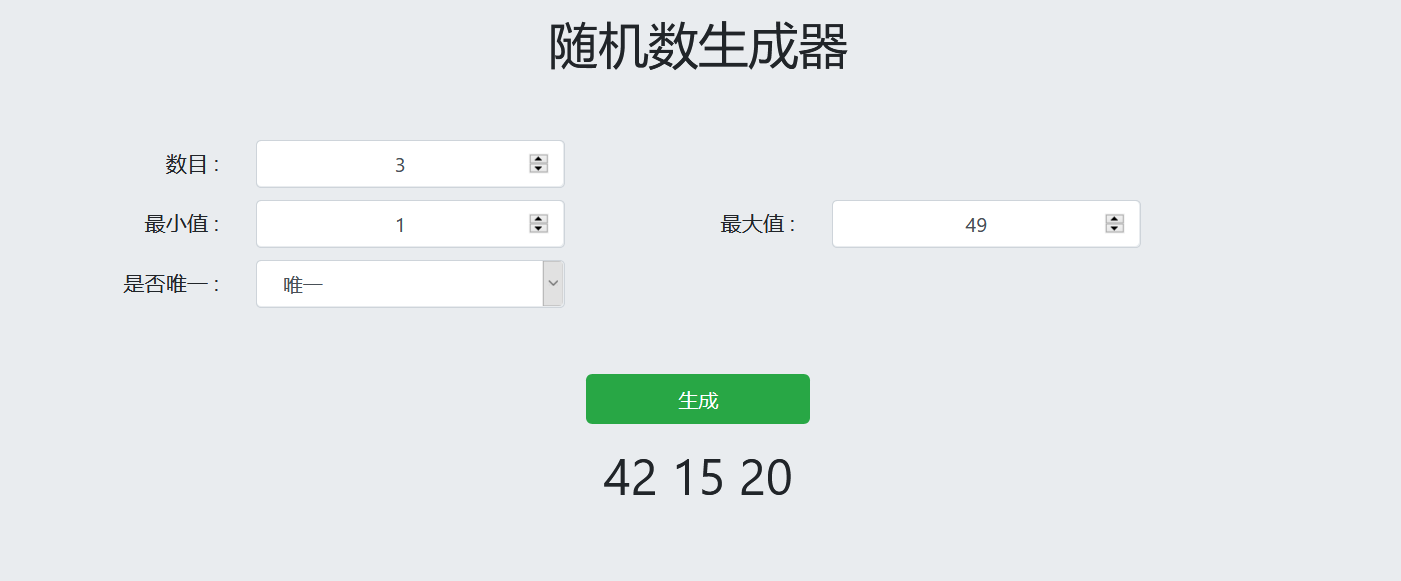The height and width of the screenshot is (581, 1401).
Task: Click the 最小值 number input
Action: pyautogui.click(x=400, y=223)
